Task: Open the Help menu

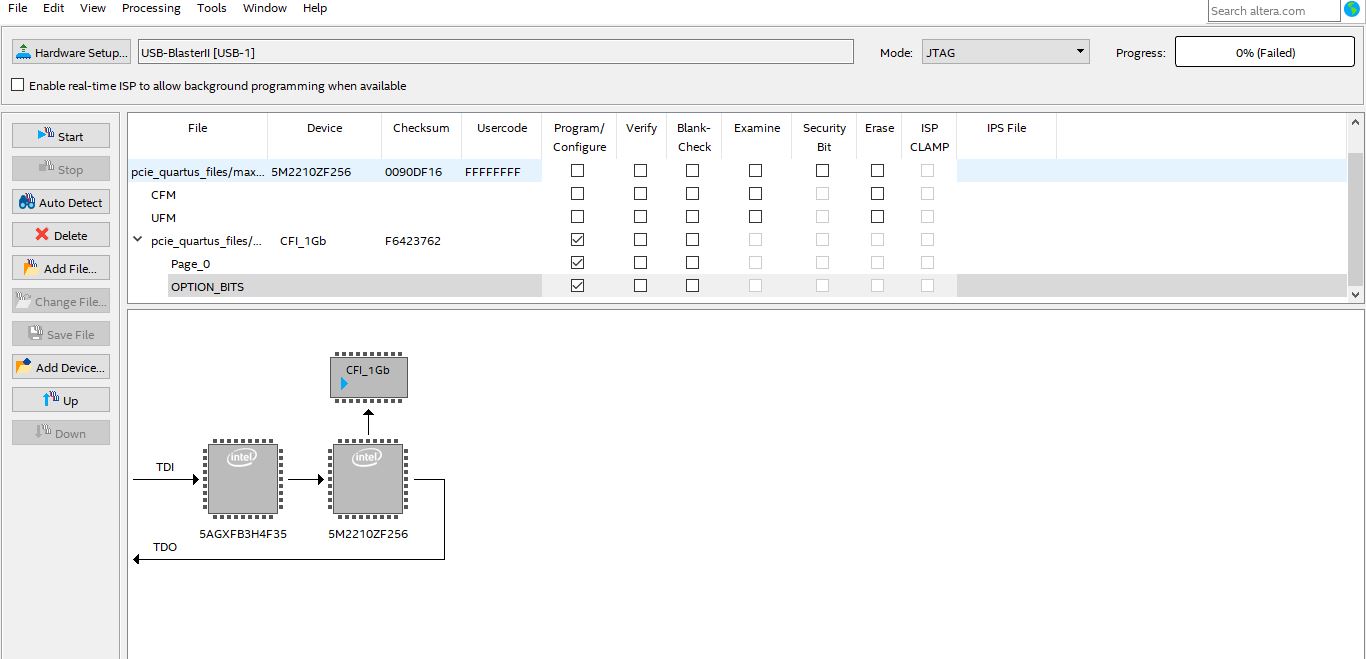Action: click(315, 8)
